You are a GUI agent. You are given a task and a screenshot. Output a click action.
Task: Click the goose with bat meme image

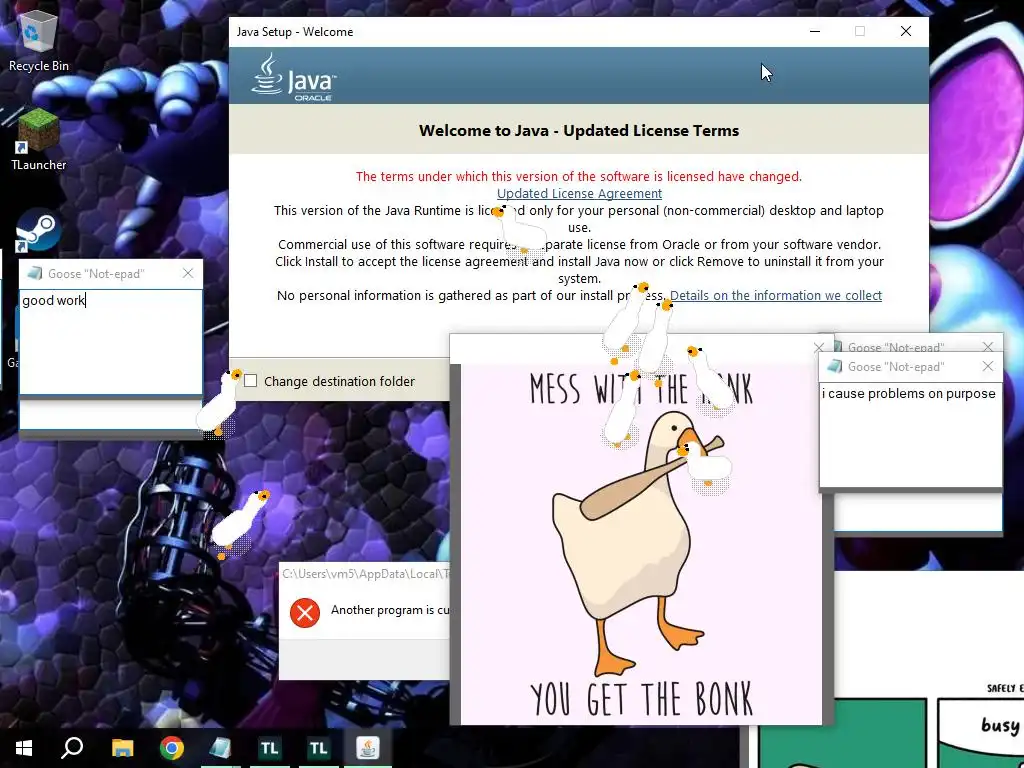641,544
